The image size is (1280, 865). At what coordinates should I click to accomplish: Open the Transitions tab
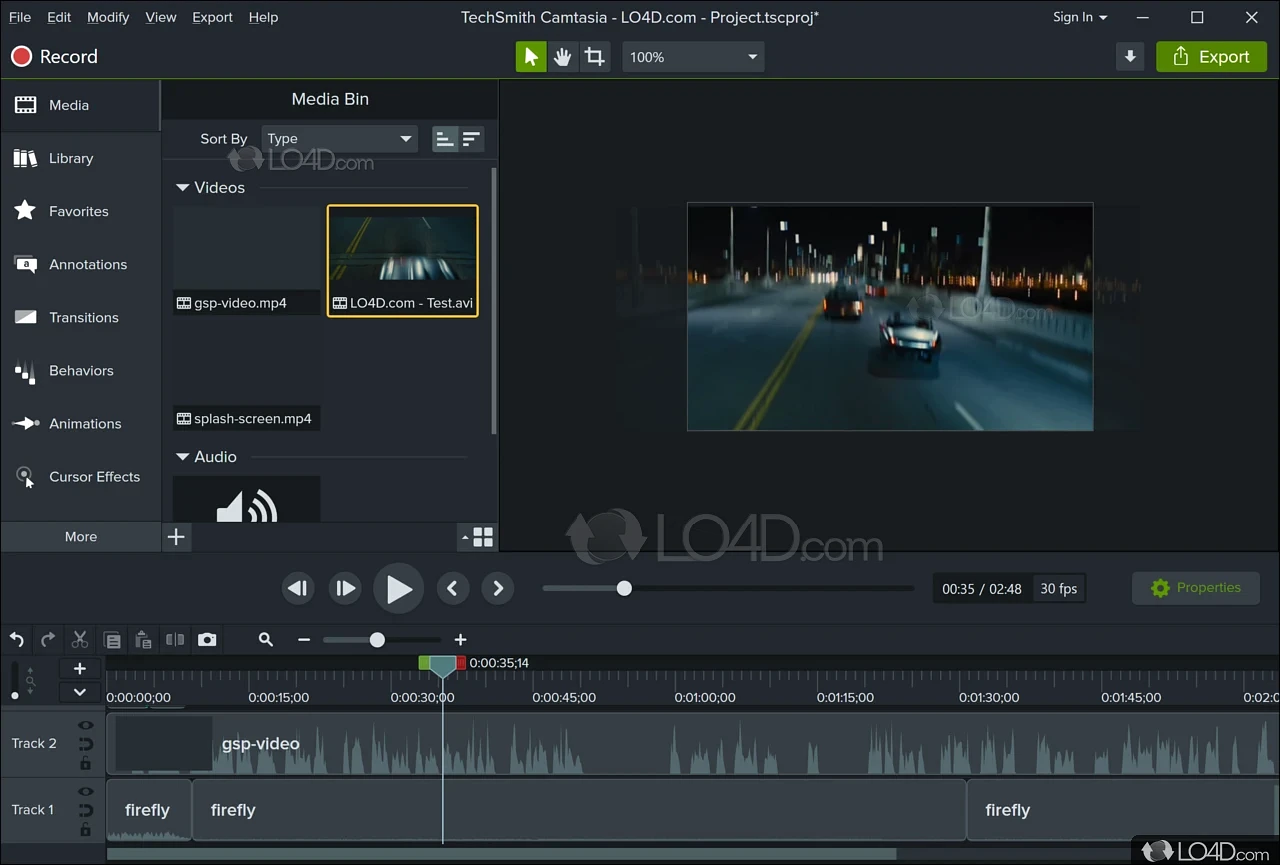click(80, 317)
